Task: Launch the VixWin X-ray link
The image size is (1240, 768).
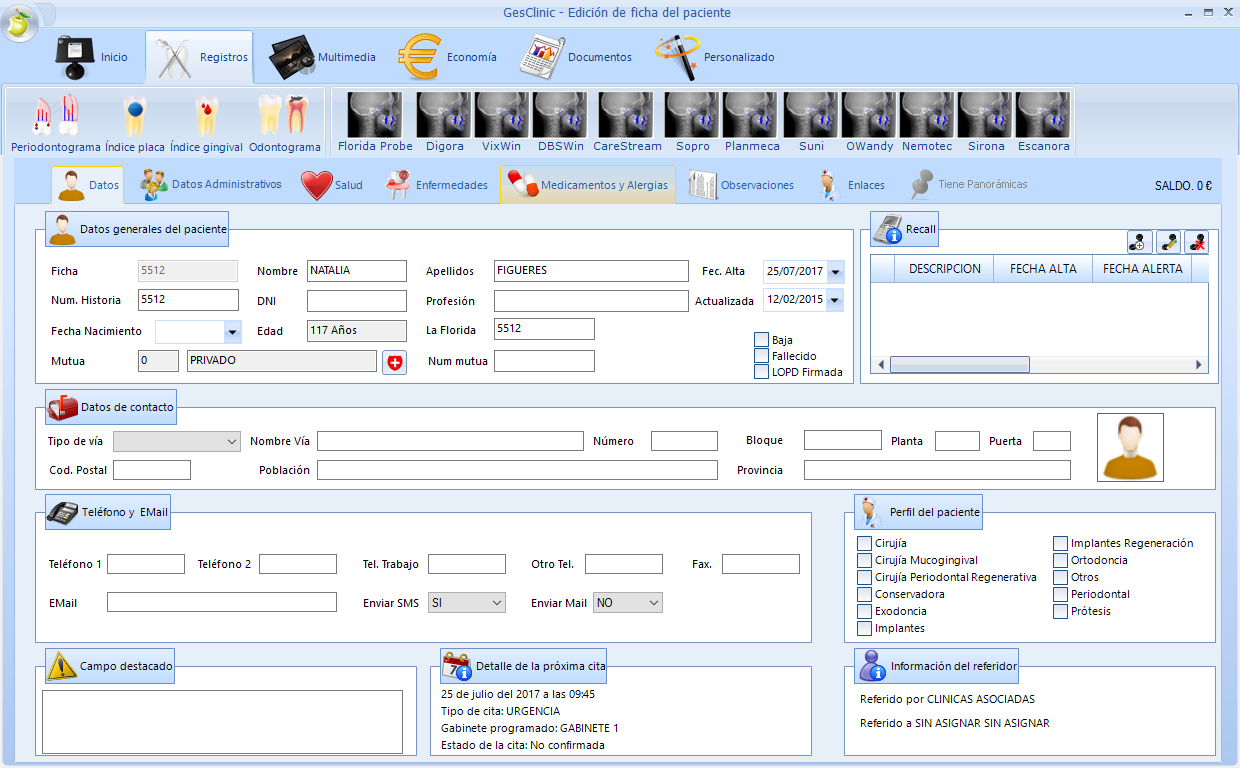Action: click(x=502, y=123)
